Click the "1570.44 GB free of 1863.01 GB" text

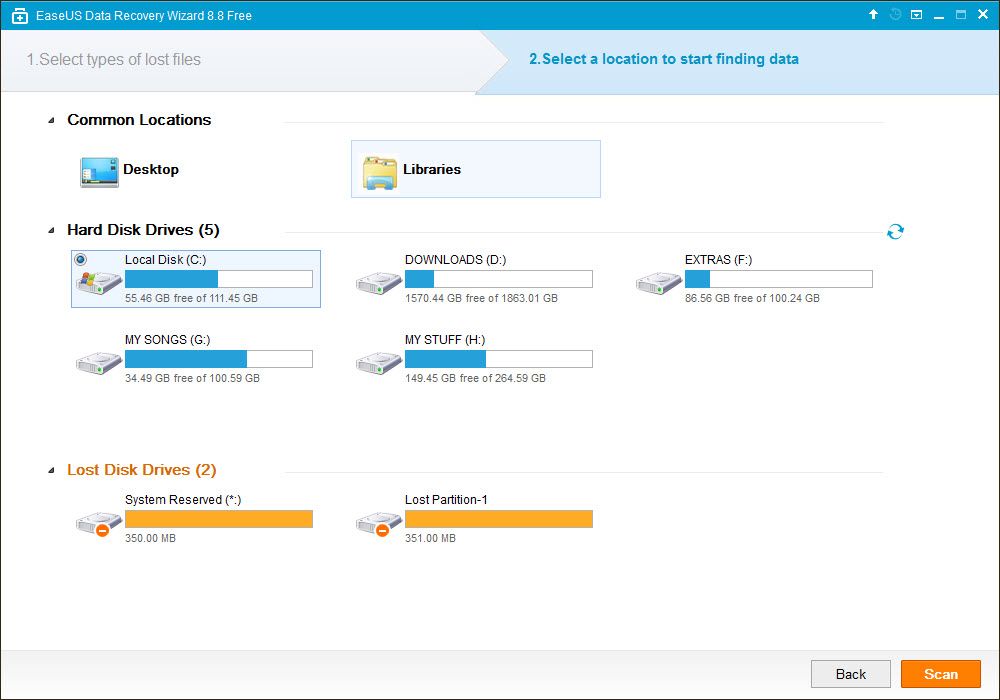click(482, 298)
